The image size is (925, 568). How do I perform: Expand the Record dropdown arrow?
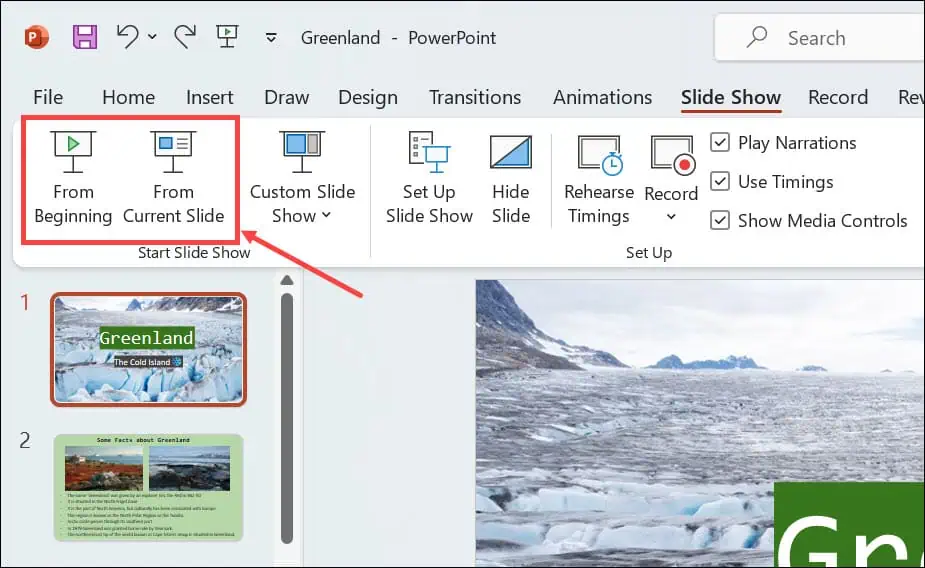click(x=671, y=217)
